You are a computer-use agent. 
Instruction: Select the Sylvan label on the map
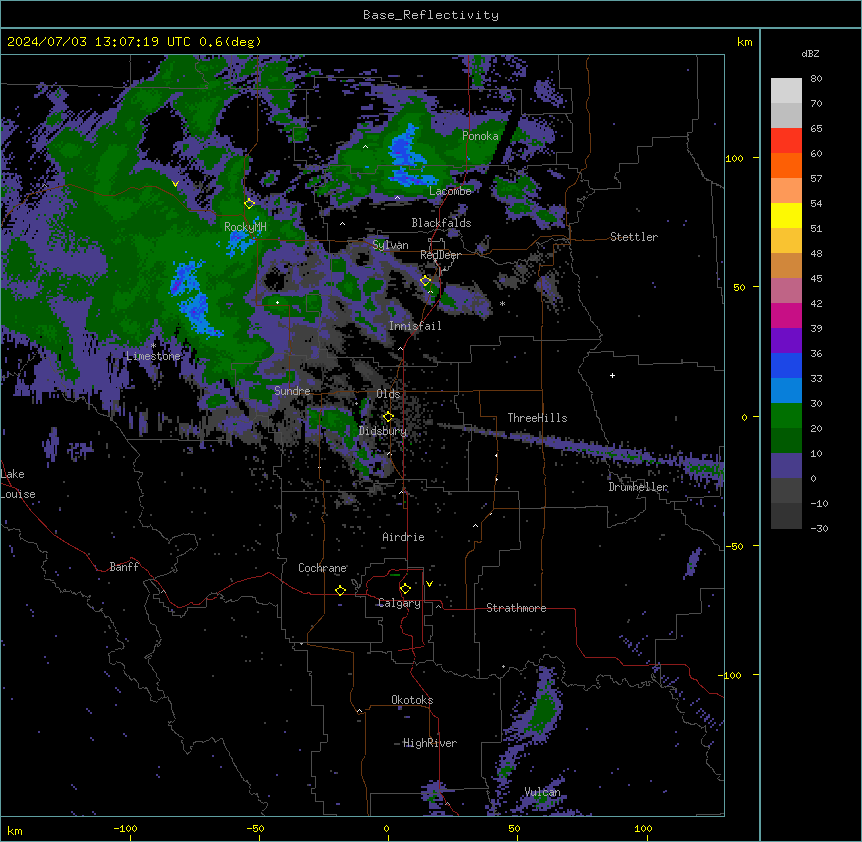click(390, 245)
